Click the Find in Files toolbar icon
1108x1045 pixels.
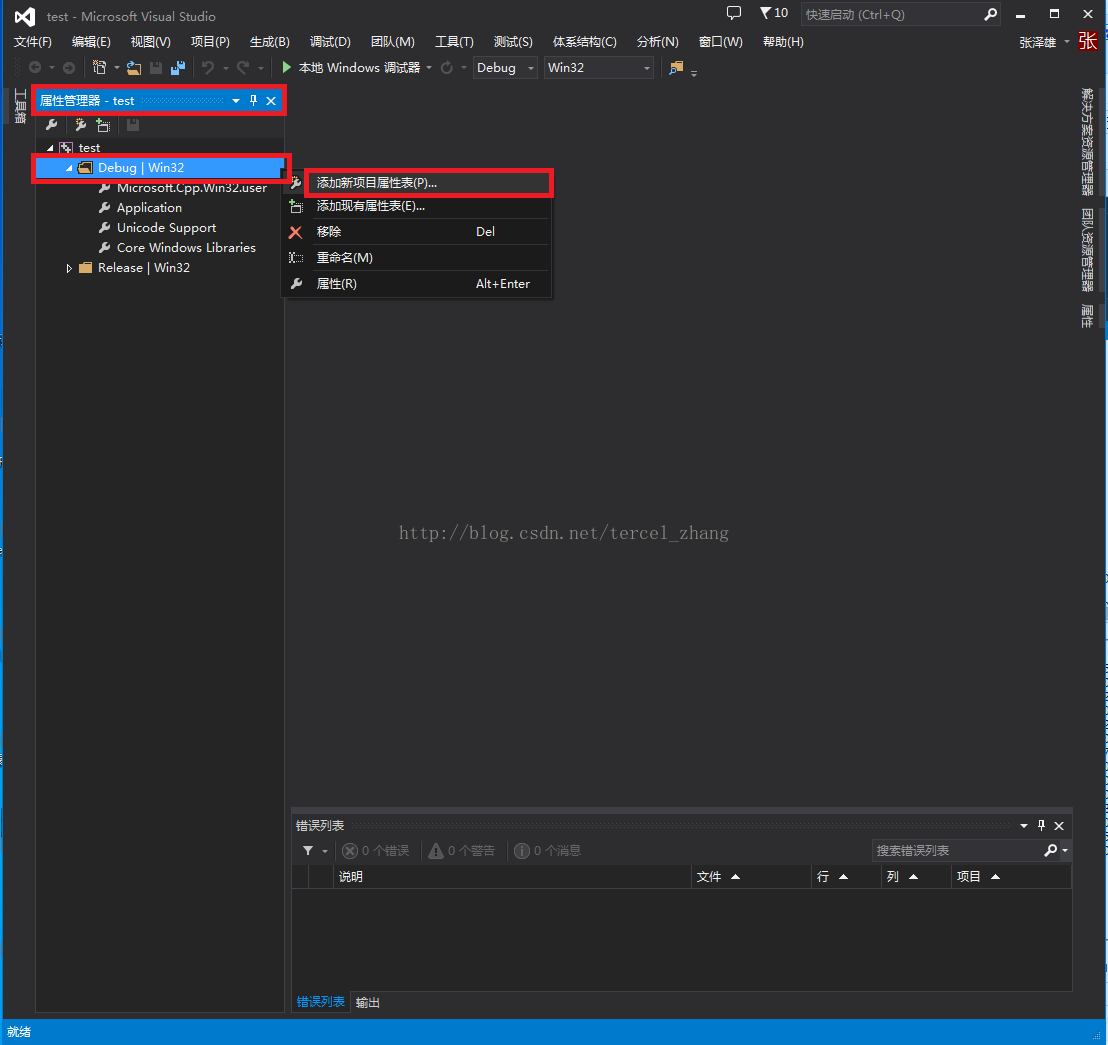click(x=676, y=68)
